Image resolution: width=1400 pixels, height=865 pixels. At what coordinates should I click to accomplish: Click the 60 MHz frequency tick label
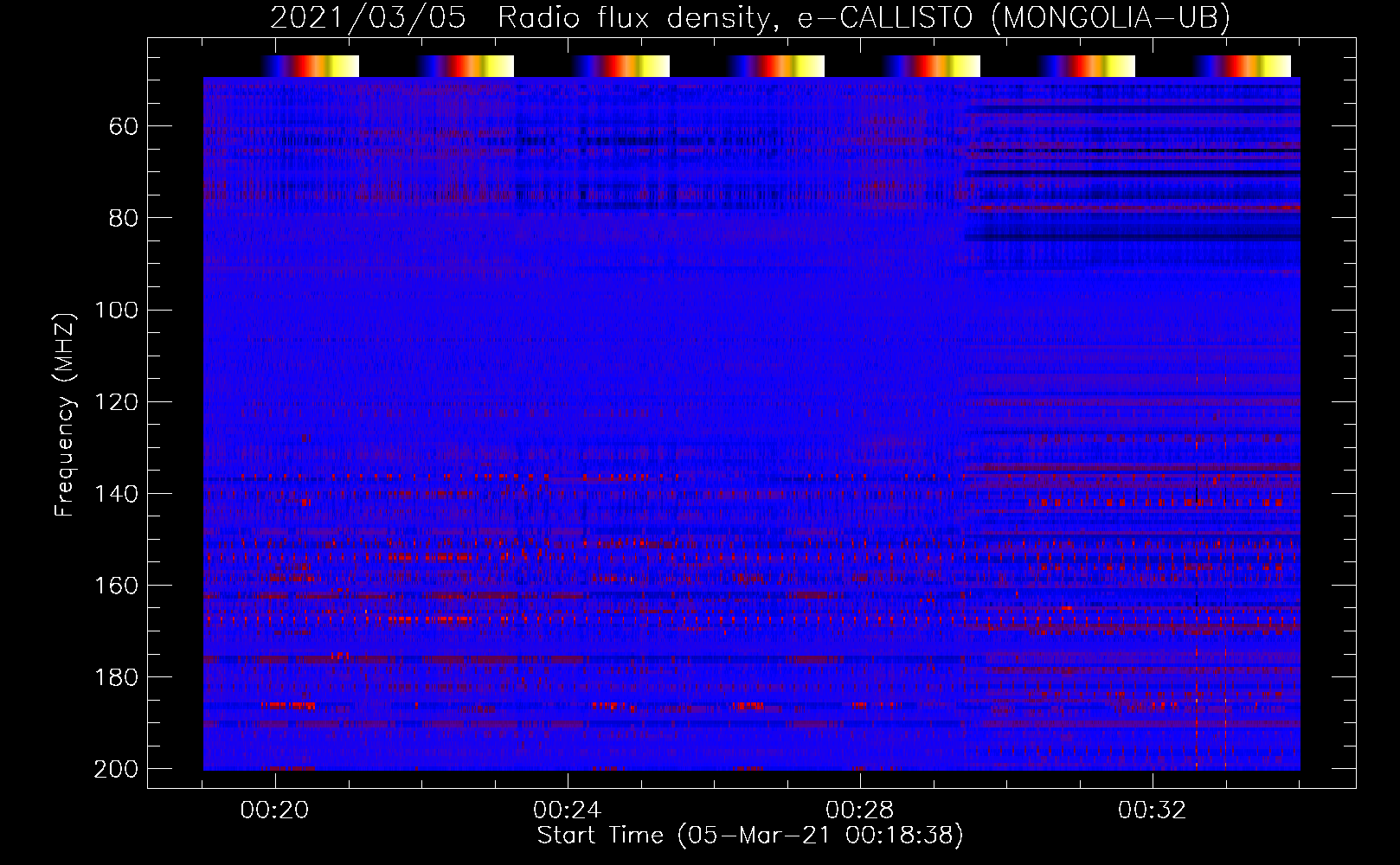click(124, 126)
